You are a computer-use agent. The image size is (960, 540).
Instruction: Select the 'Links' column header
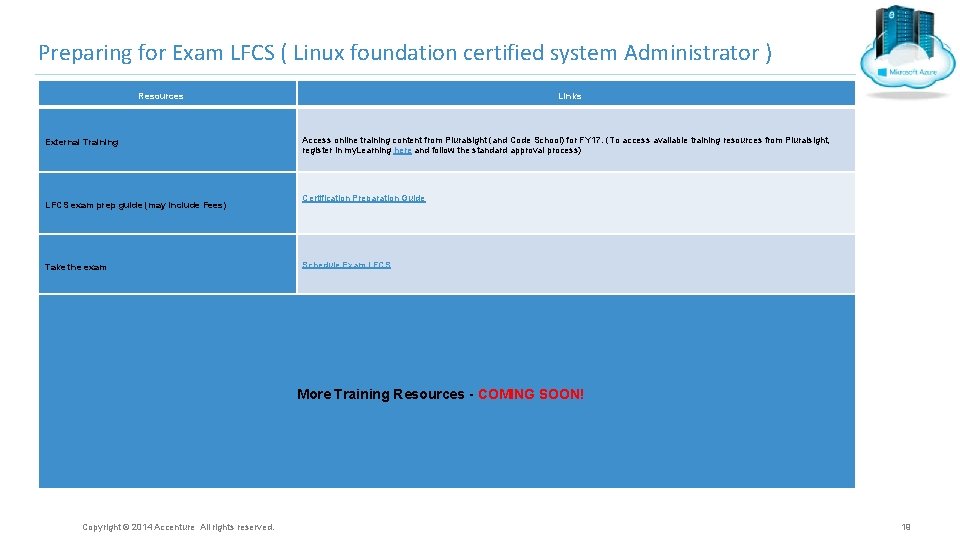tap(569, 96)
